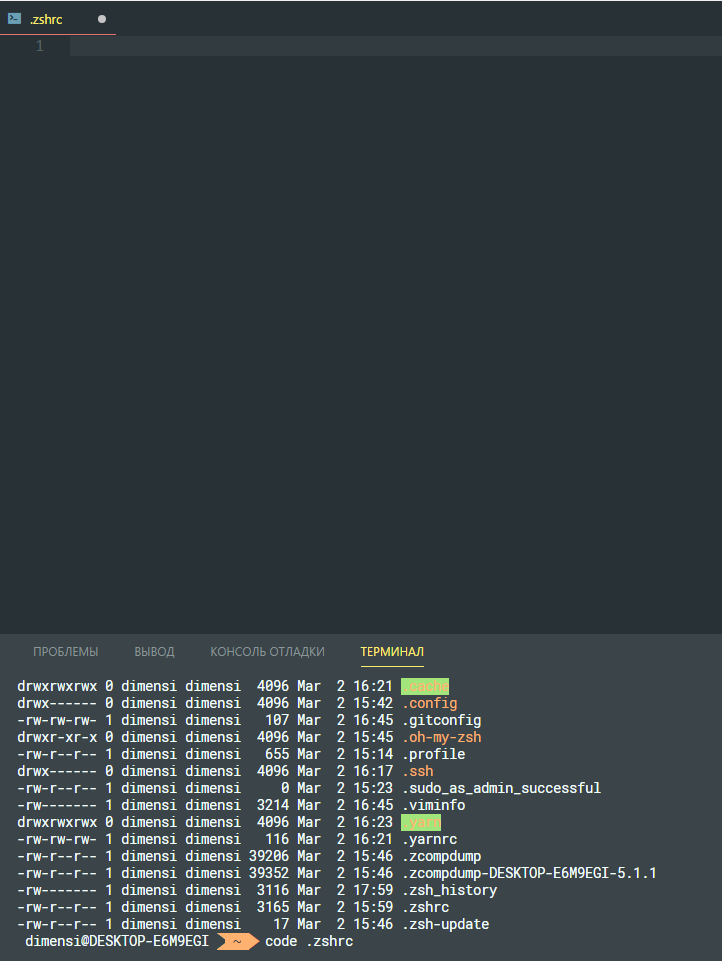Select the КОНСОЛЬ ОТЛАДКИ tab
The height and width of the screenshot is (961, 722).
267,651
